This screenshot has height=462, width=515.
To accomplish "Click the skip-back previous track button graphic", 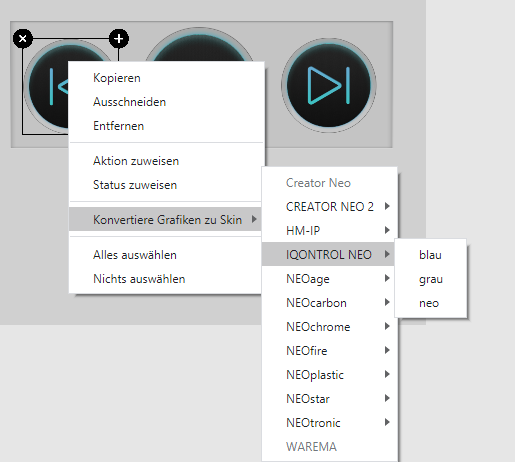I will [x=46, y=87].
